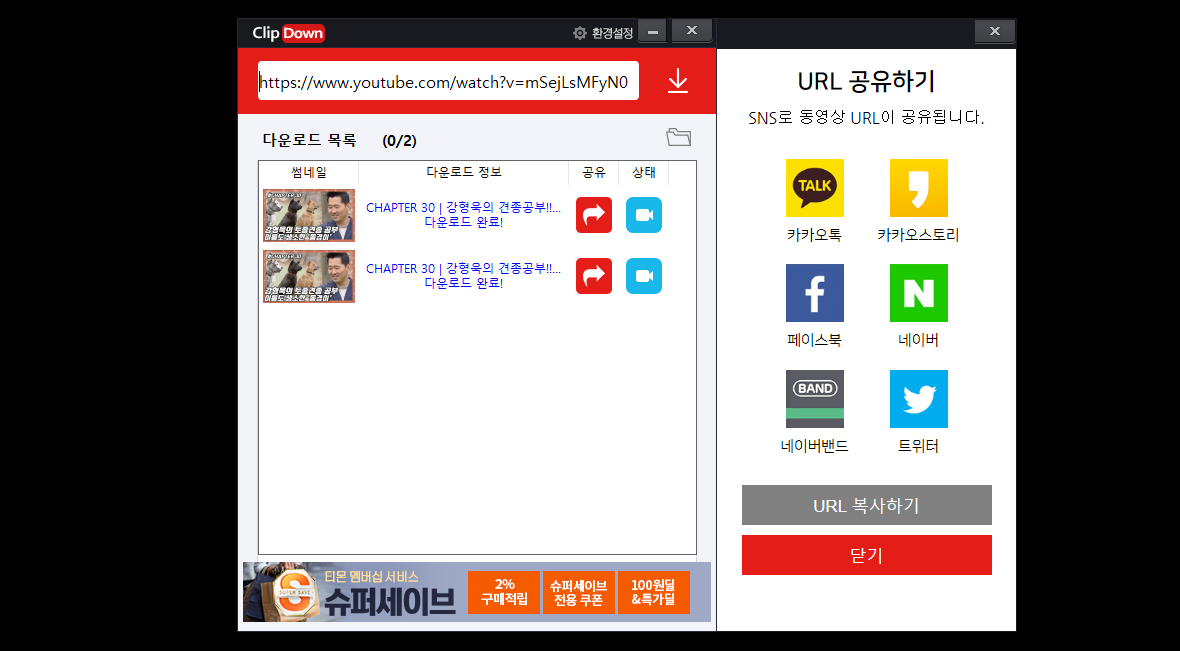Select the second video thumbnail
1180x651 pixels.
pos(309,276)
